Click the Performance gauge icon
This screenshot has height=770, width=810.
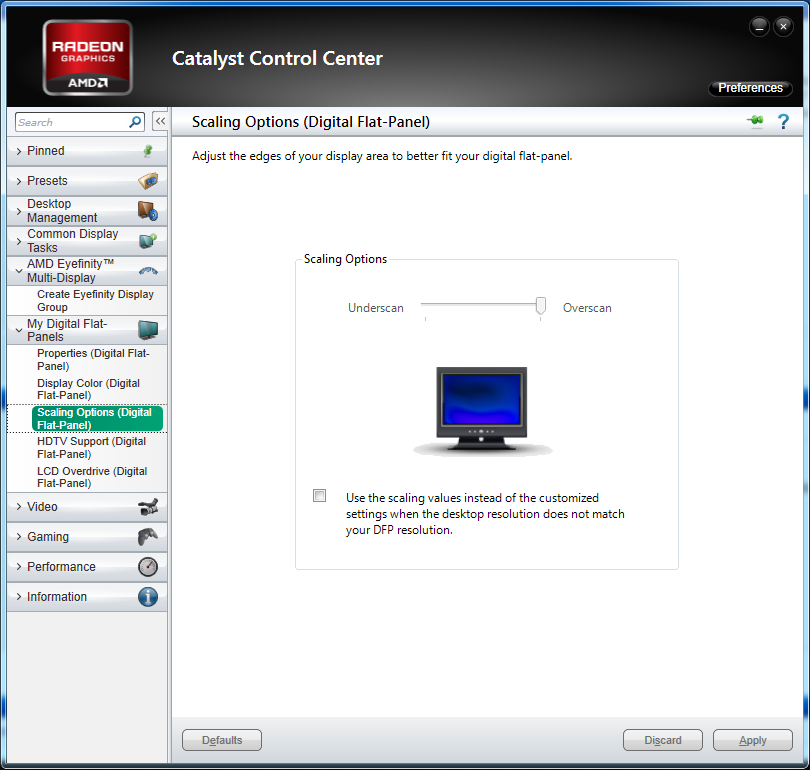point(148,567)
